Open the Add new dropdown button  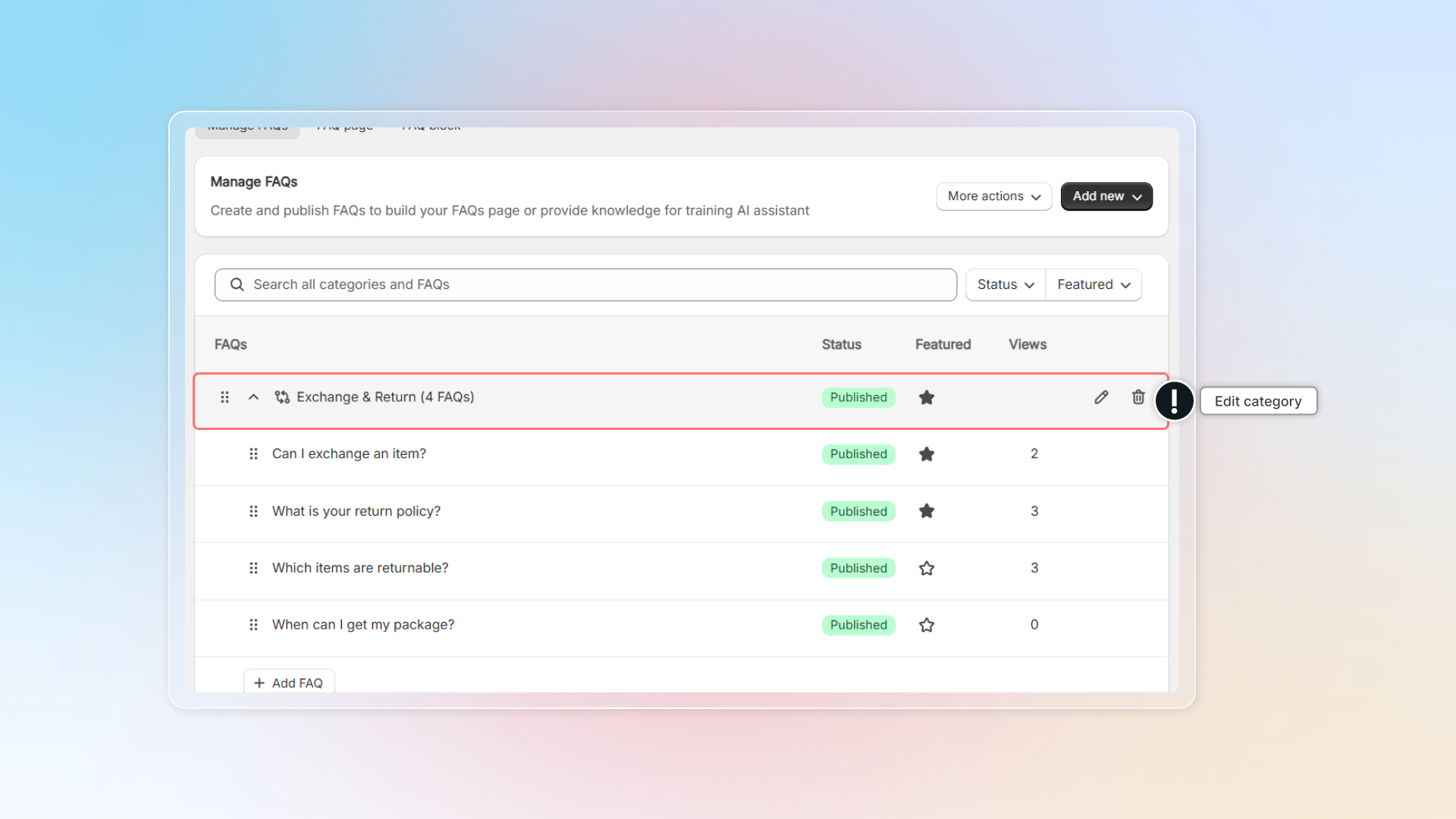tap(1106, 196)
